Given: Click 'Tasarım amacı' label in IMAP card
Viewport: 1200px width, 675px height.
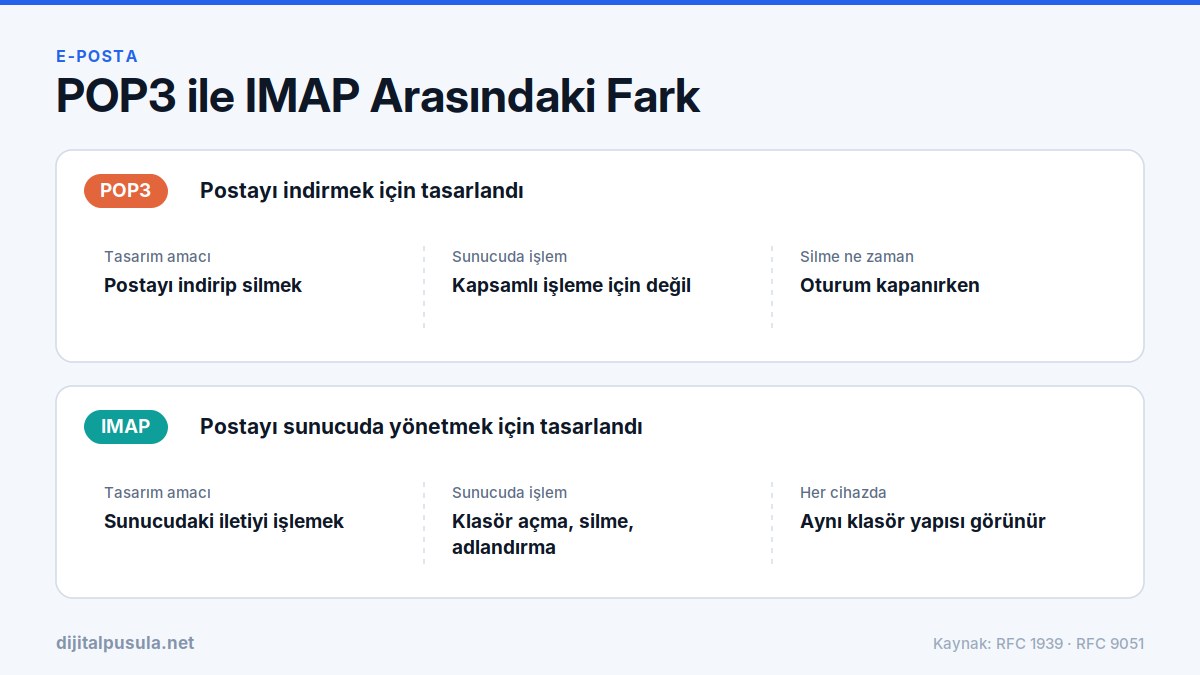Looking at the screenshot, I should pos(157,493).
